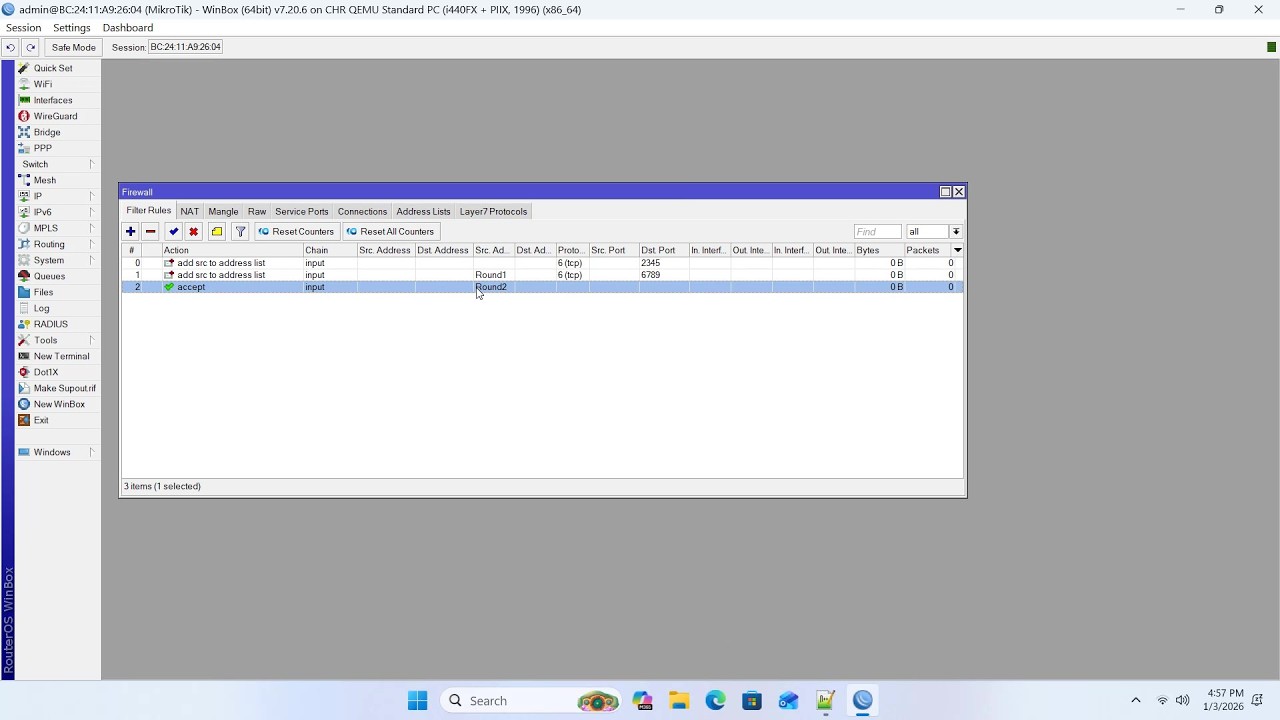The image size is (1280, 720).
Task: Open Bridge in sidebar
Action: click(x=47, y=132)
